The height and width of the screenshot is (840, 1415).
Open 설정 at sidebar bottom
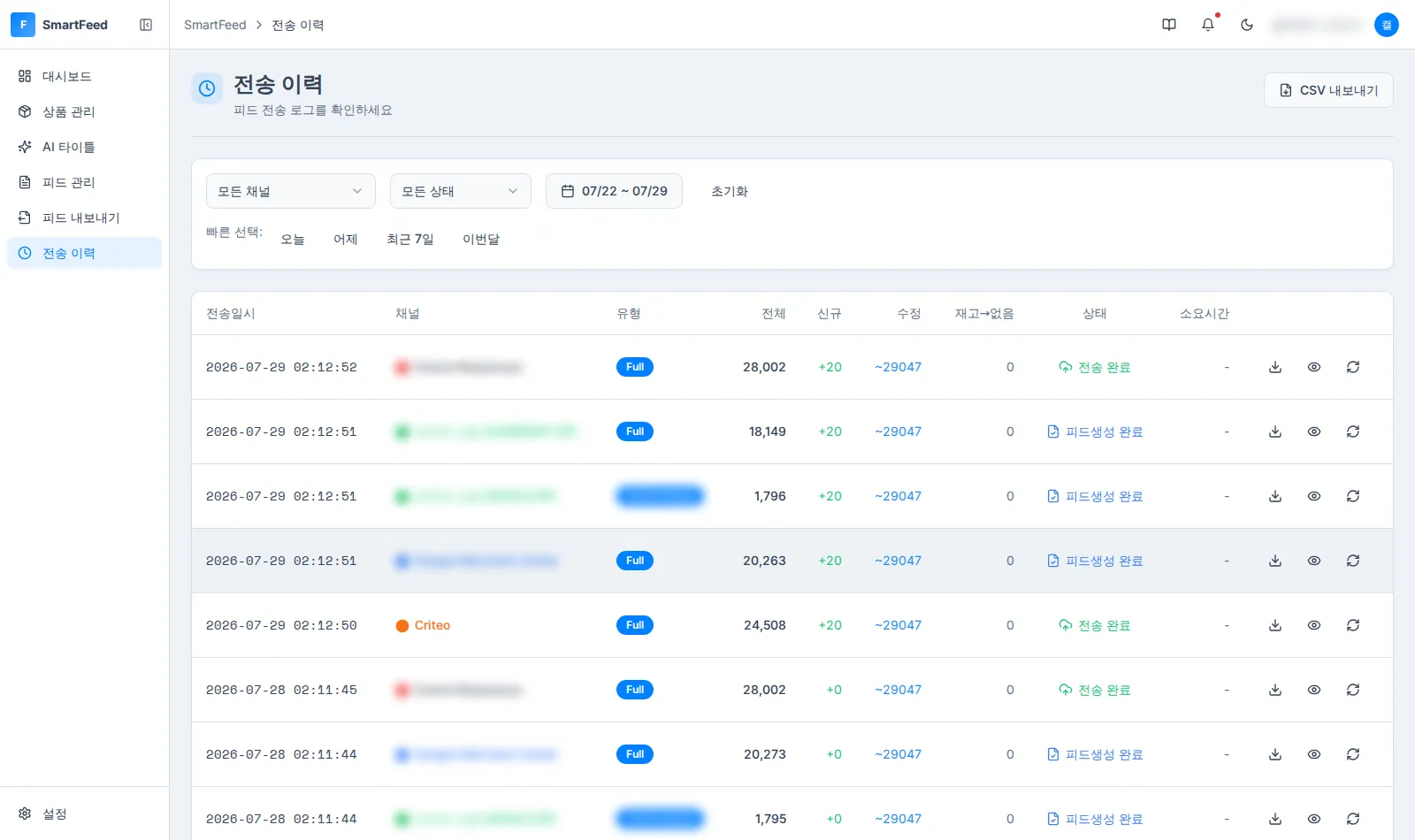(85, 813)
